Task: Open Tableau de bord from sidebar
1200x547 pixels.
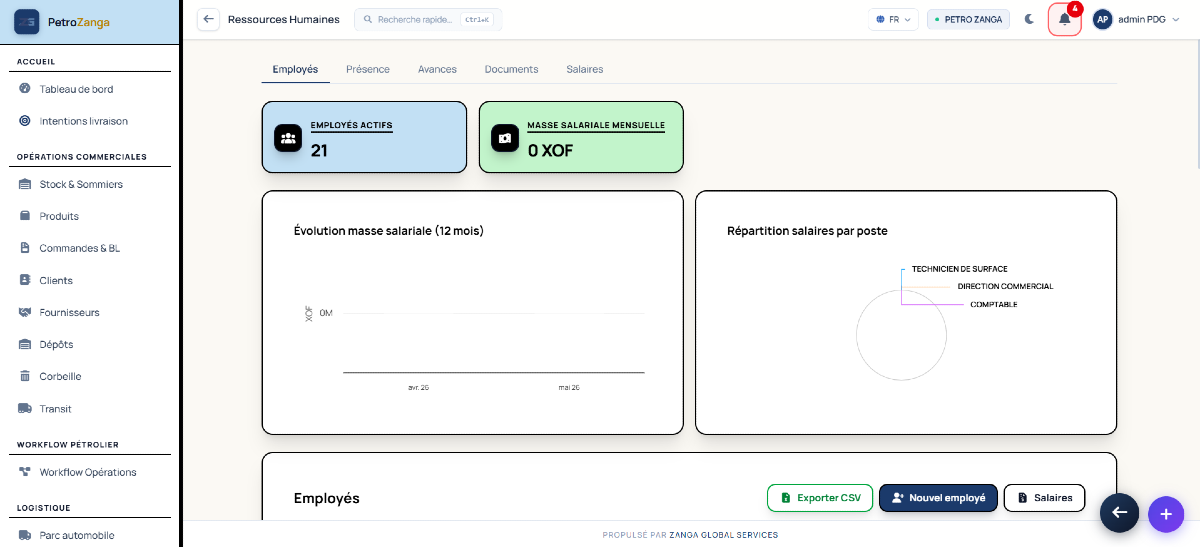Action: click(x=77, y=89)
